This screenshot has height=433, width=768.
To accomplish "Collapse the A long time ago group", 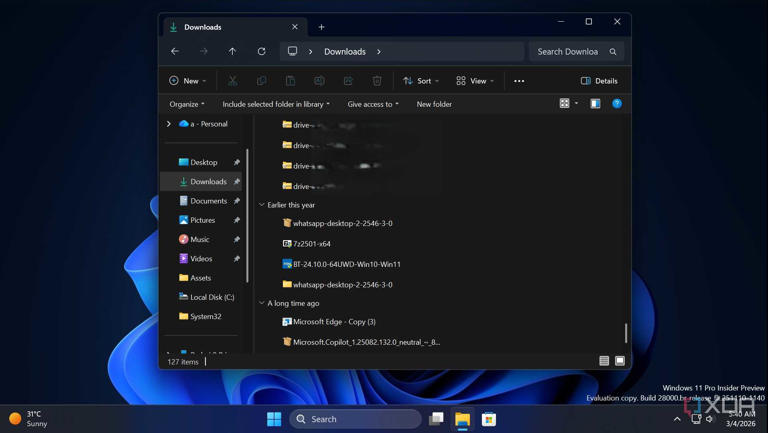I will [262, 303].
